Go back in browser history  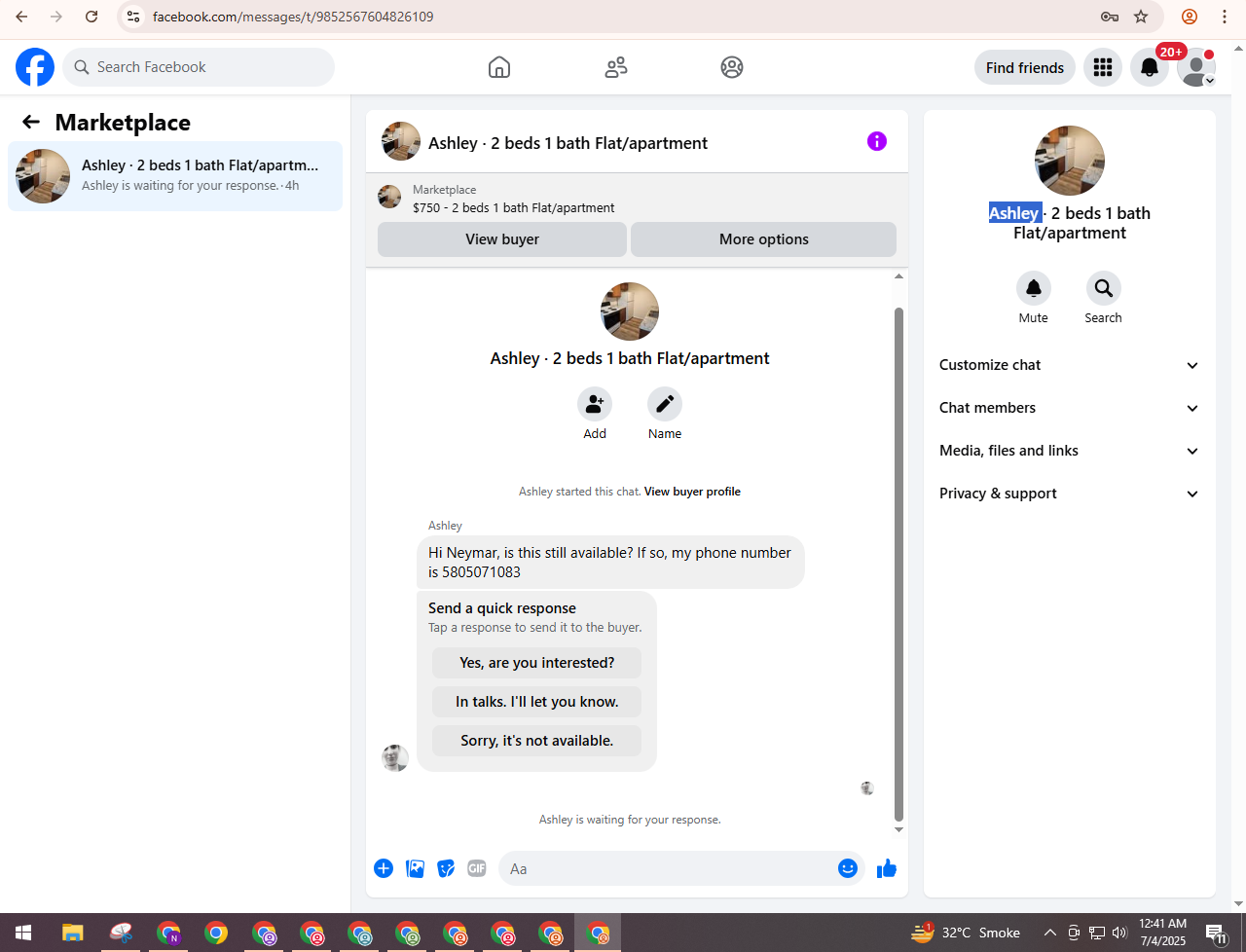click(x=21, y=17)
